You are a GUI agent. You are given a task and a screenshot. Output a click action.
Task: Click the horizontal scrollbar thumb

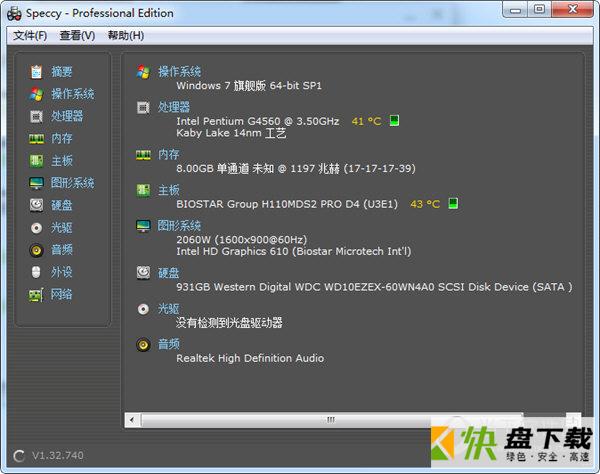(x=331, y=420)
